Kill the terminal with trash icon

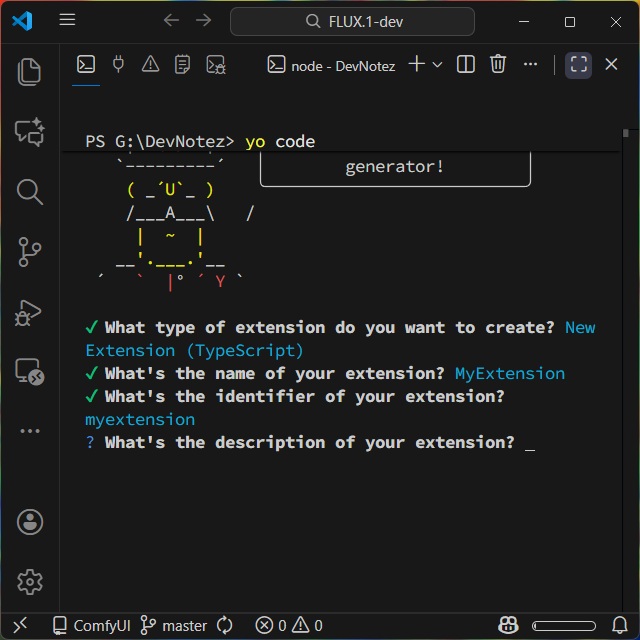[x=498, y=65]
